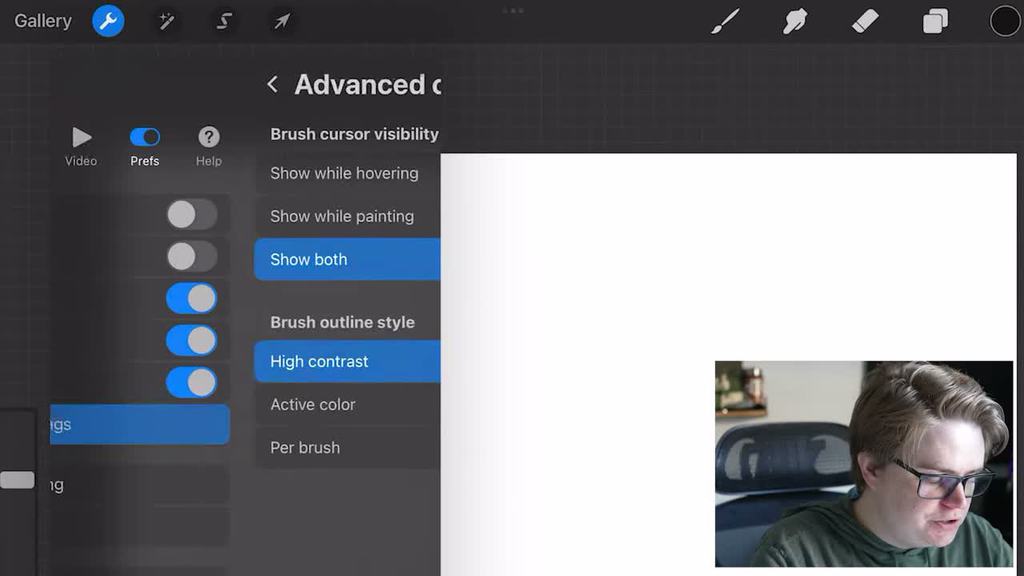Select High contrast outline style

pyautogui.click(x=347, y=361)
